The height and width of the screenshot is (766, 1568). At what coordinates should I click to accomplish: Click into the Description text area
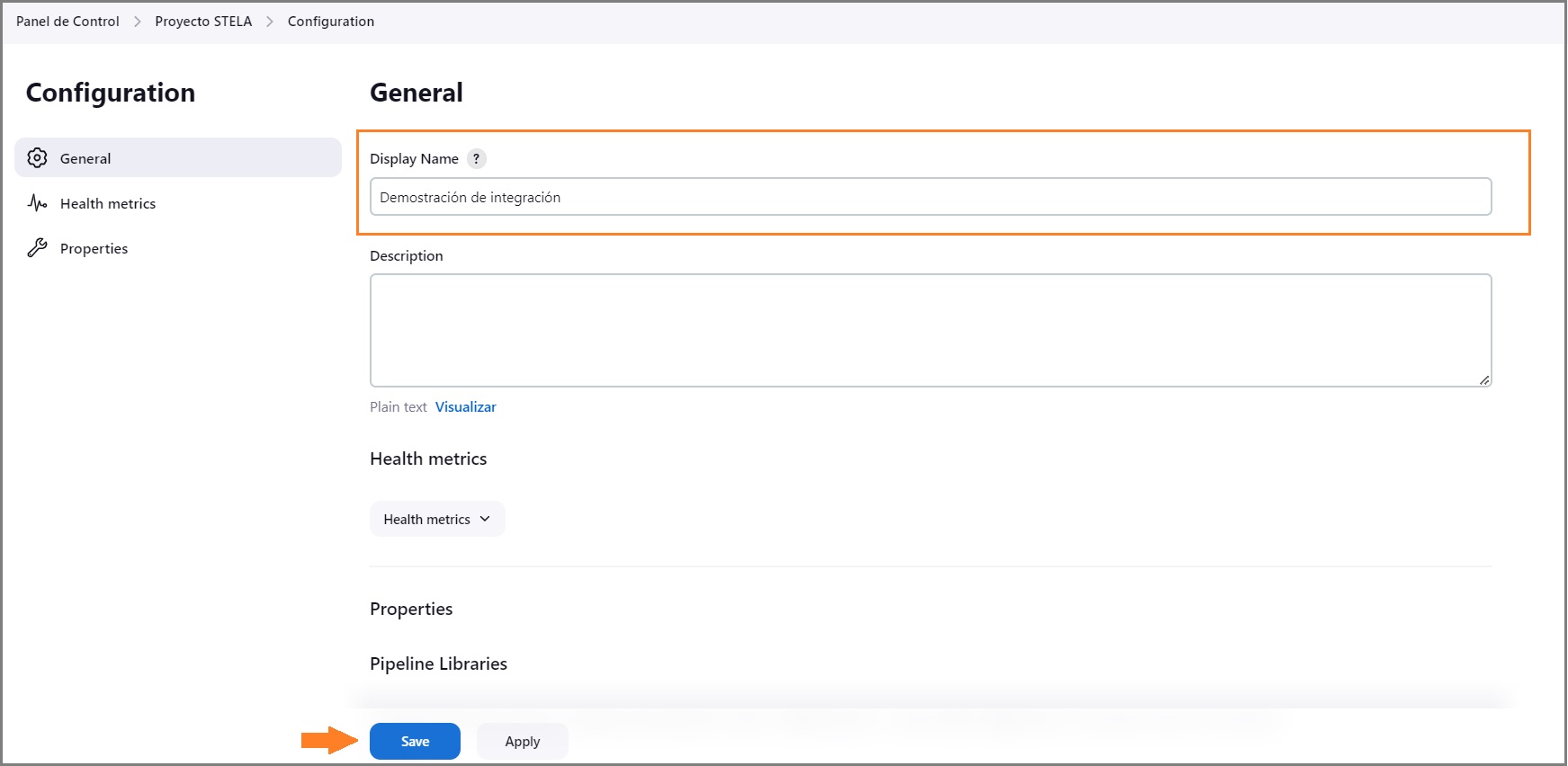tap(931, 330)
